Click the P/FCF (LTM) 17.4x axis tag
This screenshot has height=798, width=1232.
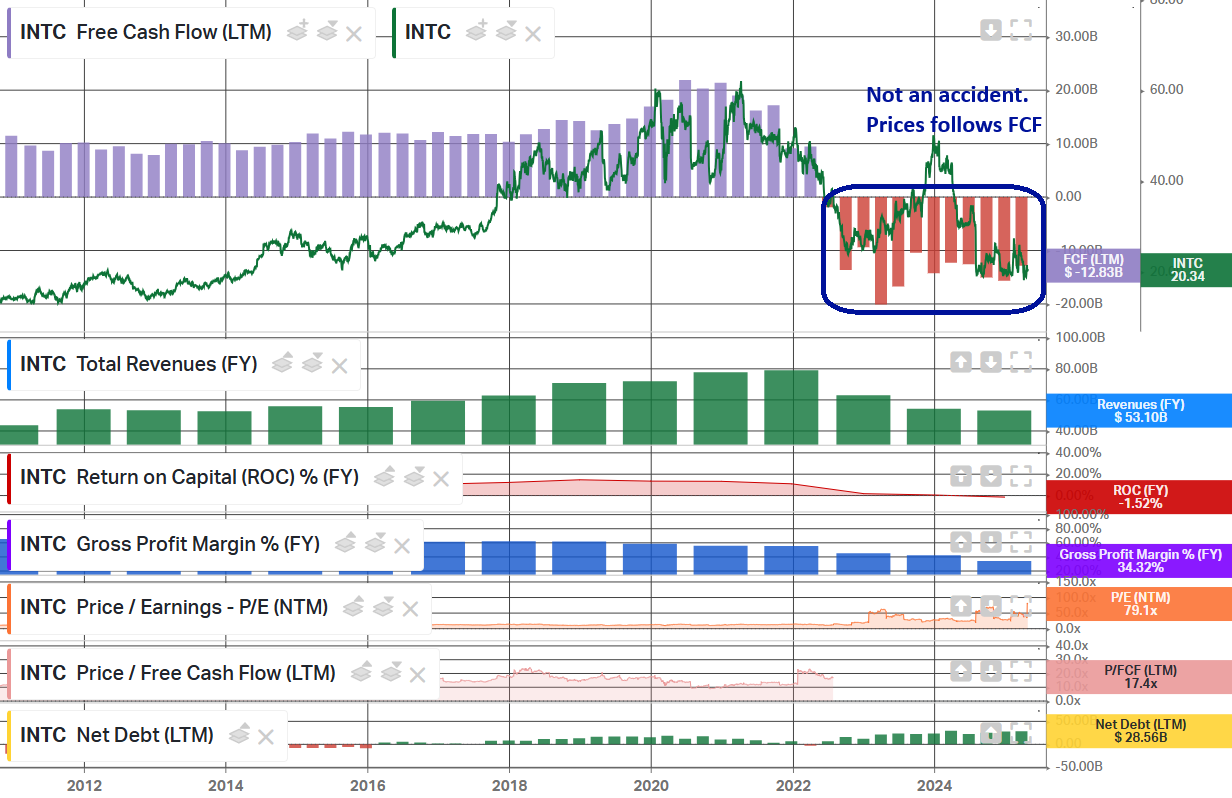pyautogui.click(x=1139, y=676)
